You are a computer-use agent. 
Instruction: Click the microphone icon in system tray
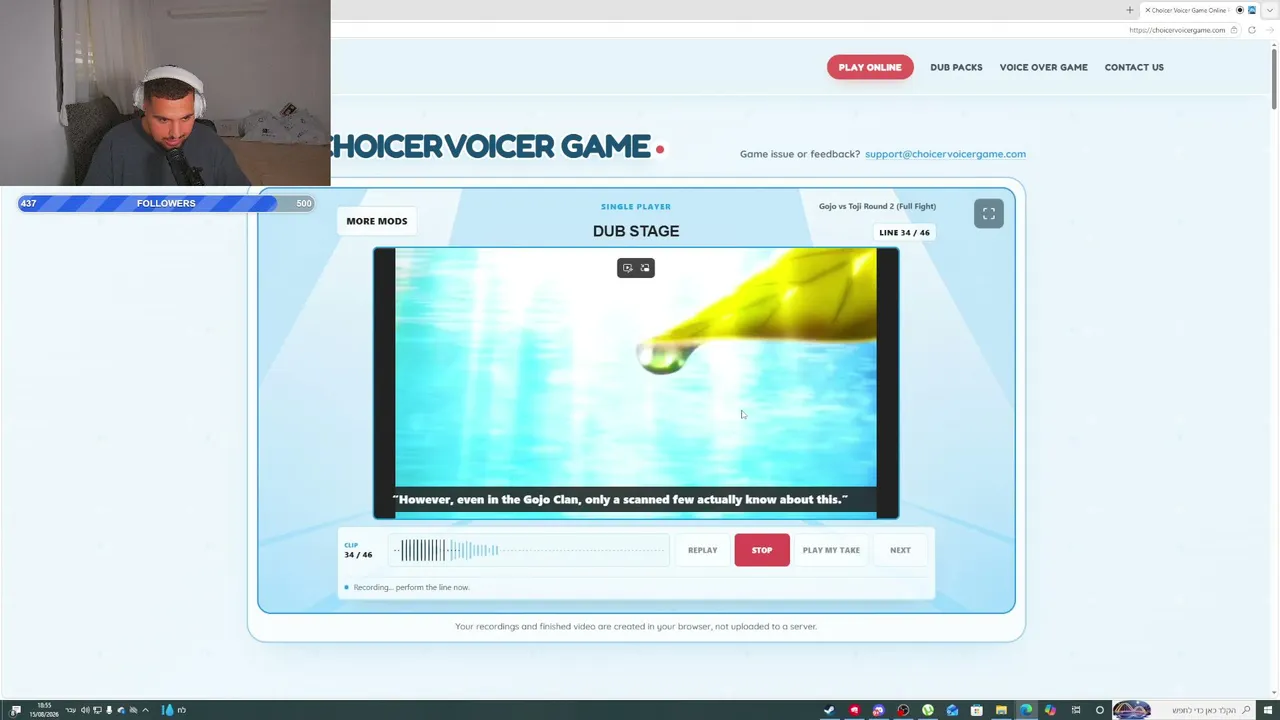coord(109,710)
